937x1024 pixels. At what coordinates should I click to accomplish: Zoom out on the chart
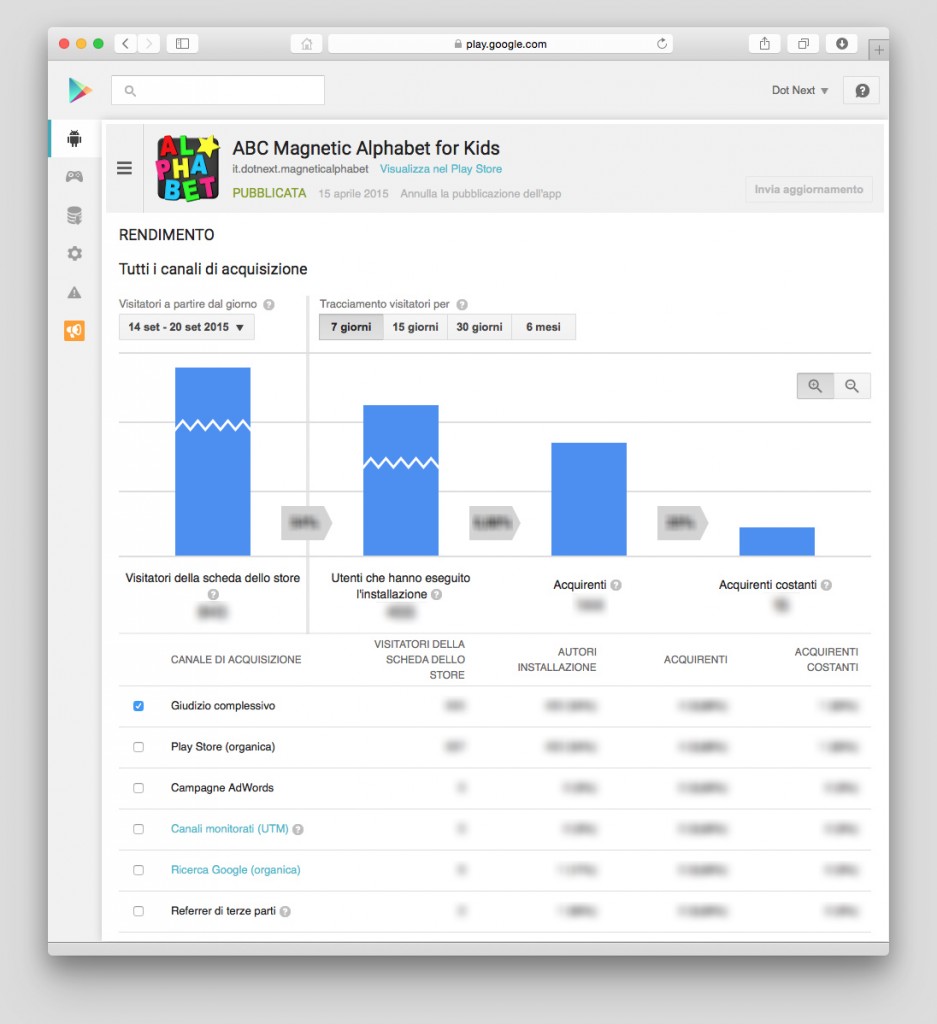(852, 386)
